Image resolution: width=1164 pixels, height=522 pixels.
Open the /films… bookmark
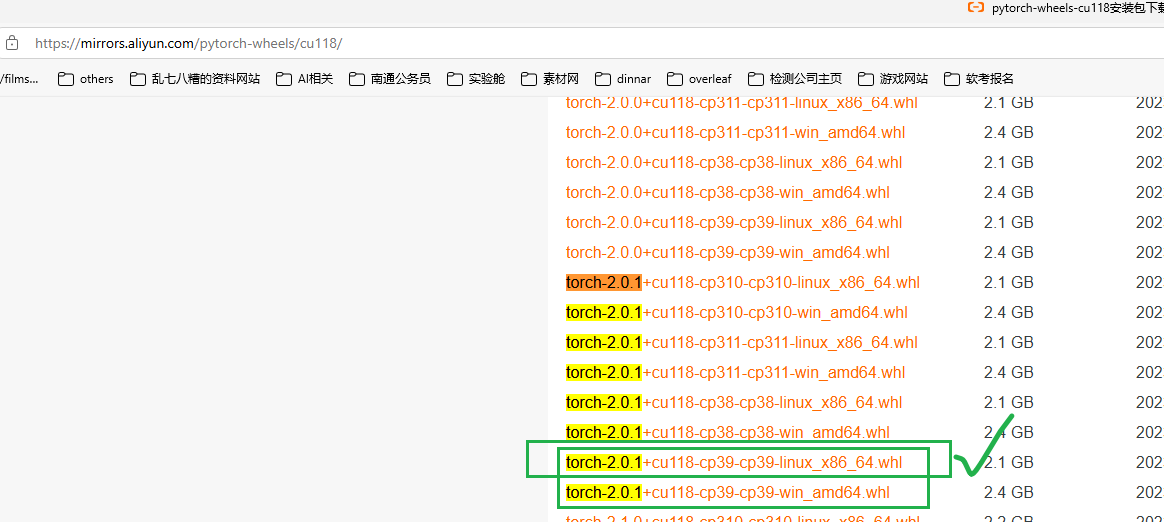[19, 79]
